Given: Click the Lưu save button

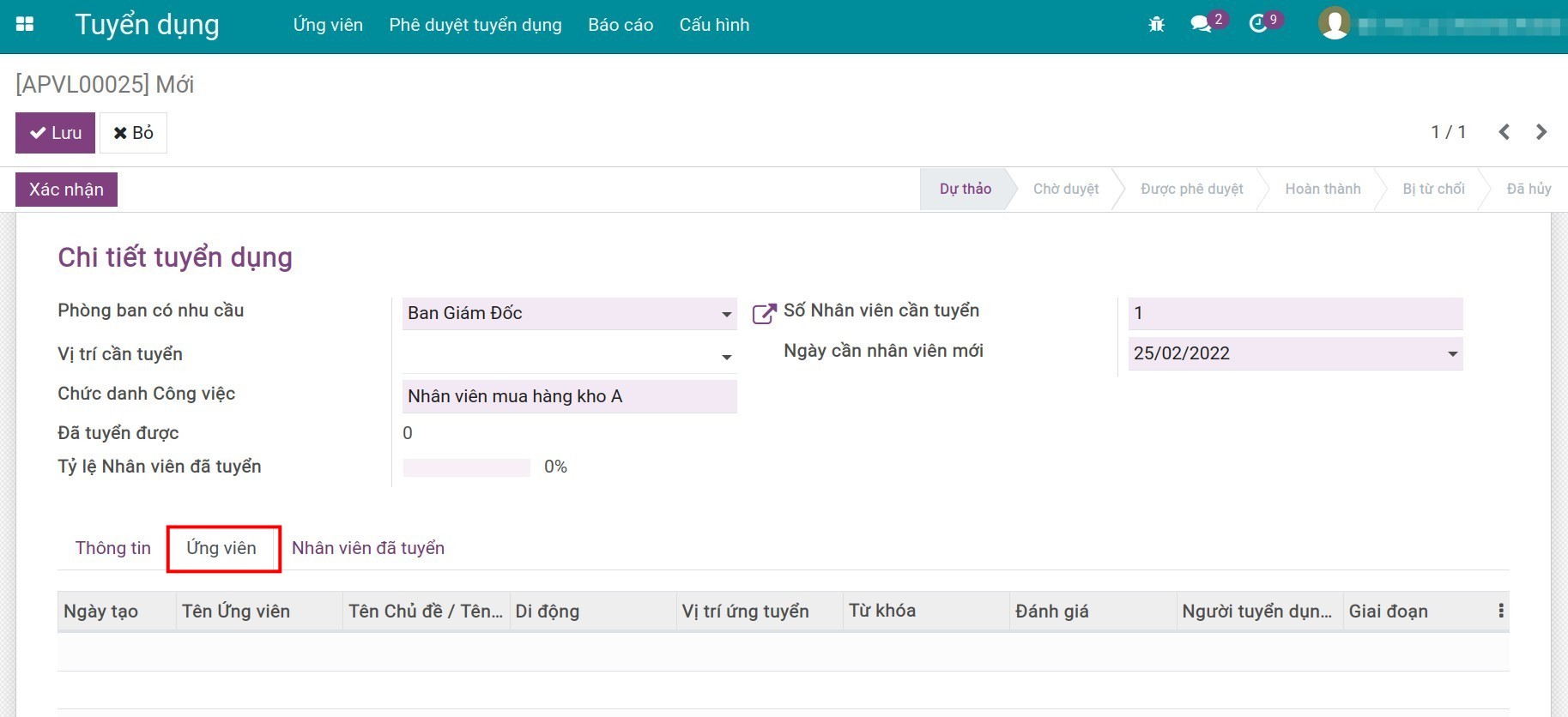Looking at the screenshot, I should [x=55, y=133].
